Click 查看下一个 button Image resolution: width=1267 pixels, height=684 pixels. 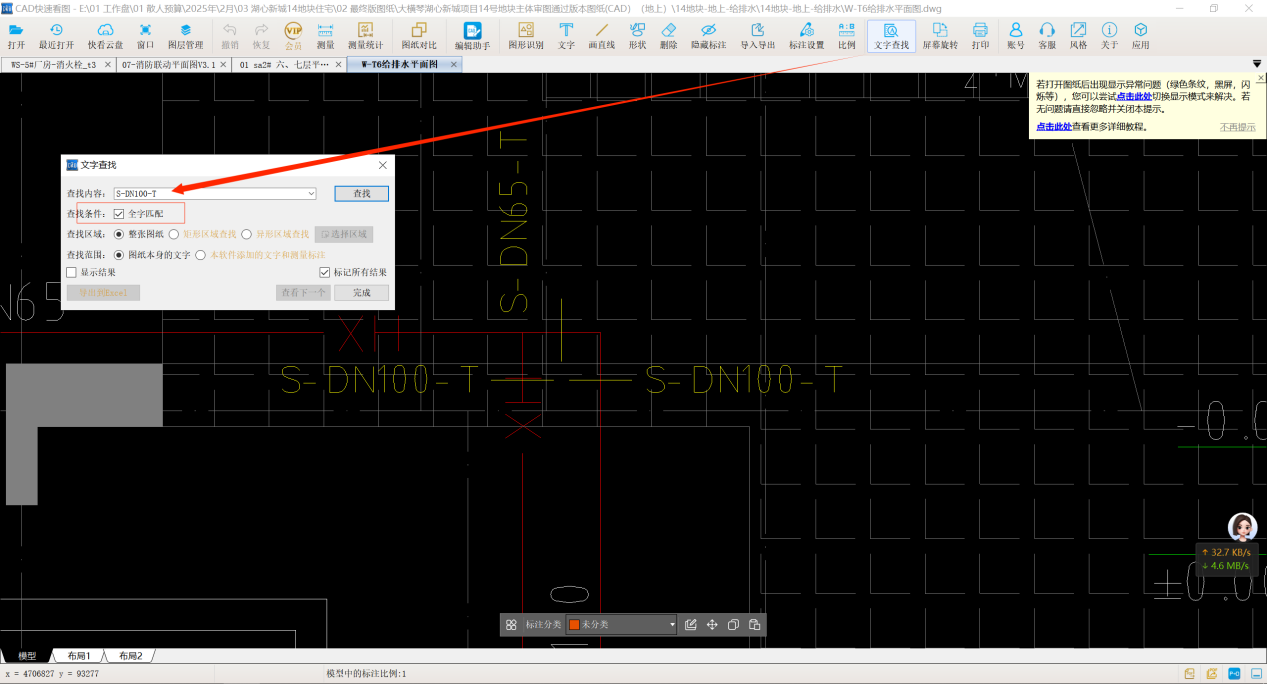(303, 293)
